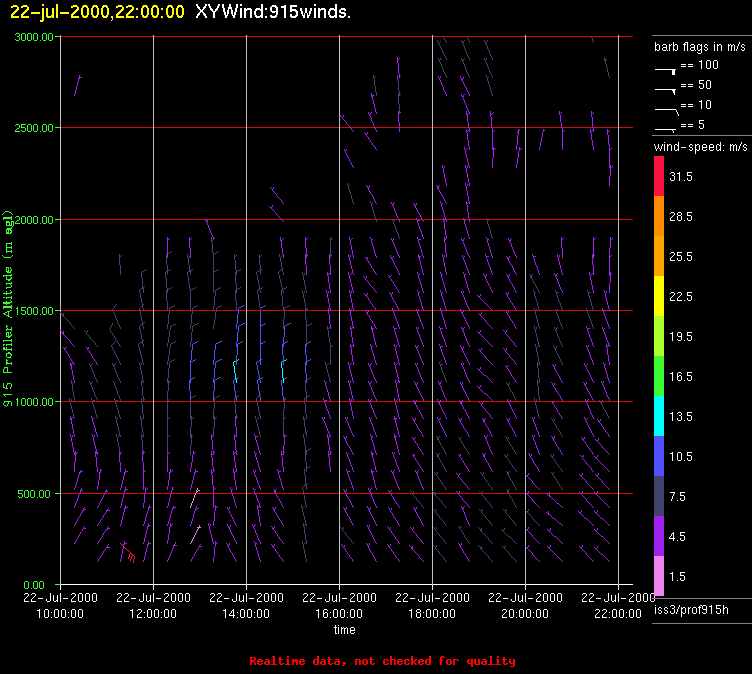Click the time axis title
Image resolution: width=752 pixels, height=674 pixels.
pos(344,630)
